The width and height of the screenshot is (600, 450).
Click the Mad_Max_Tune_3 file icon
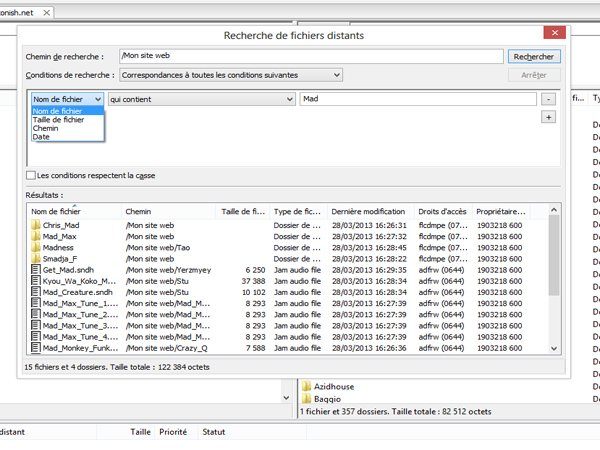pyautogui.click(x=36, y=325)
